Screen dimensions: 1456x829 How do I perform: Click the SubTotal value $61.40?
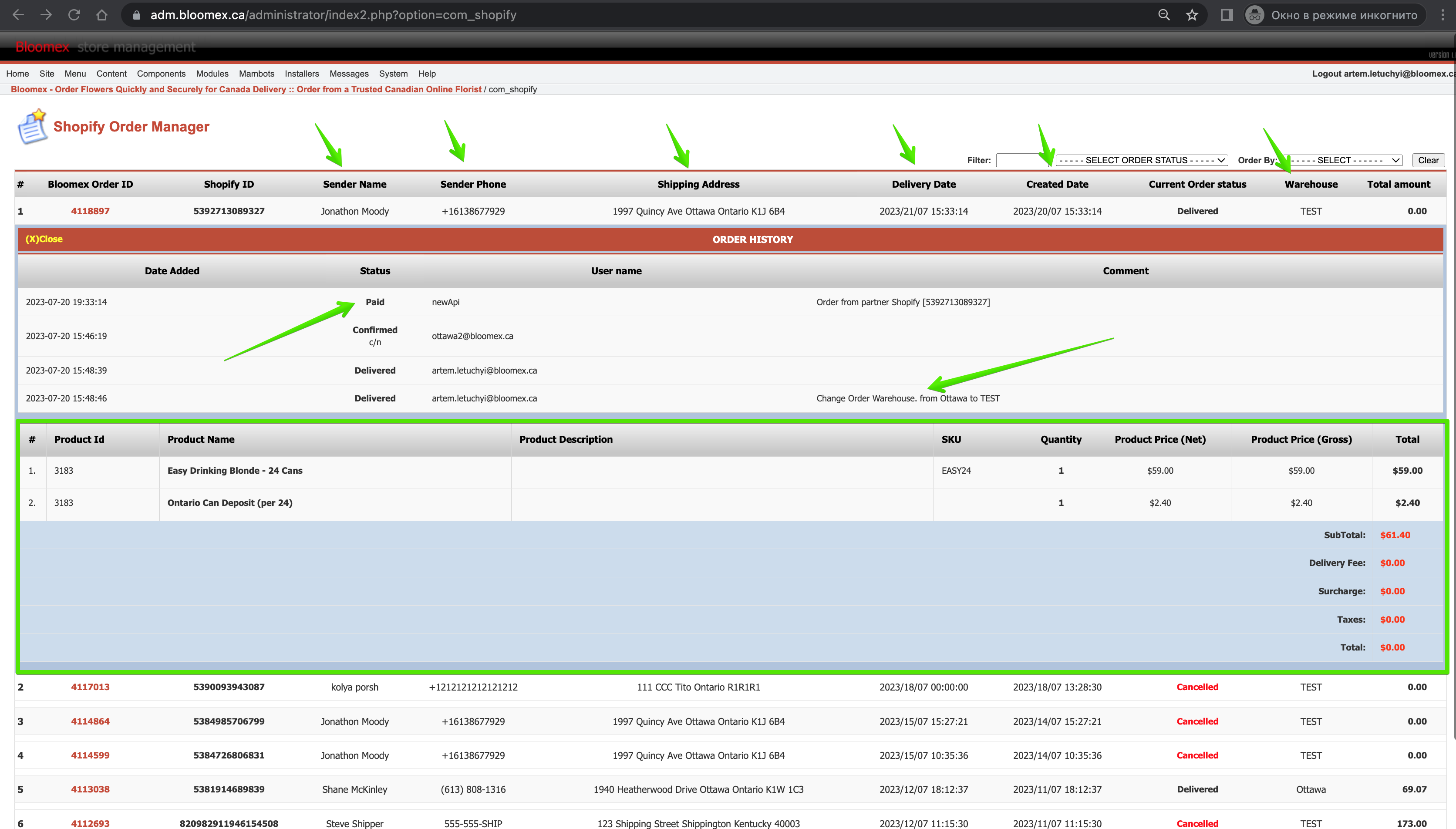coord(1395,535)
